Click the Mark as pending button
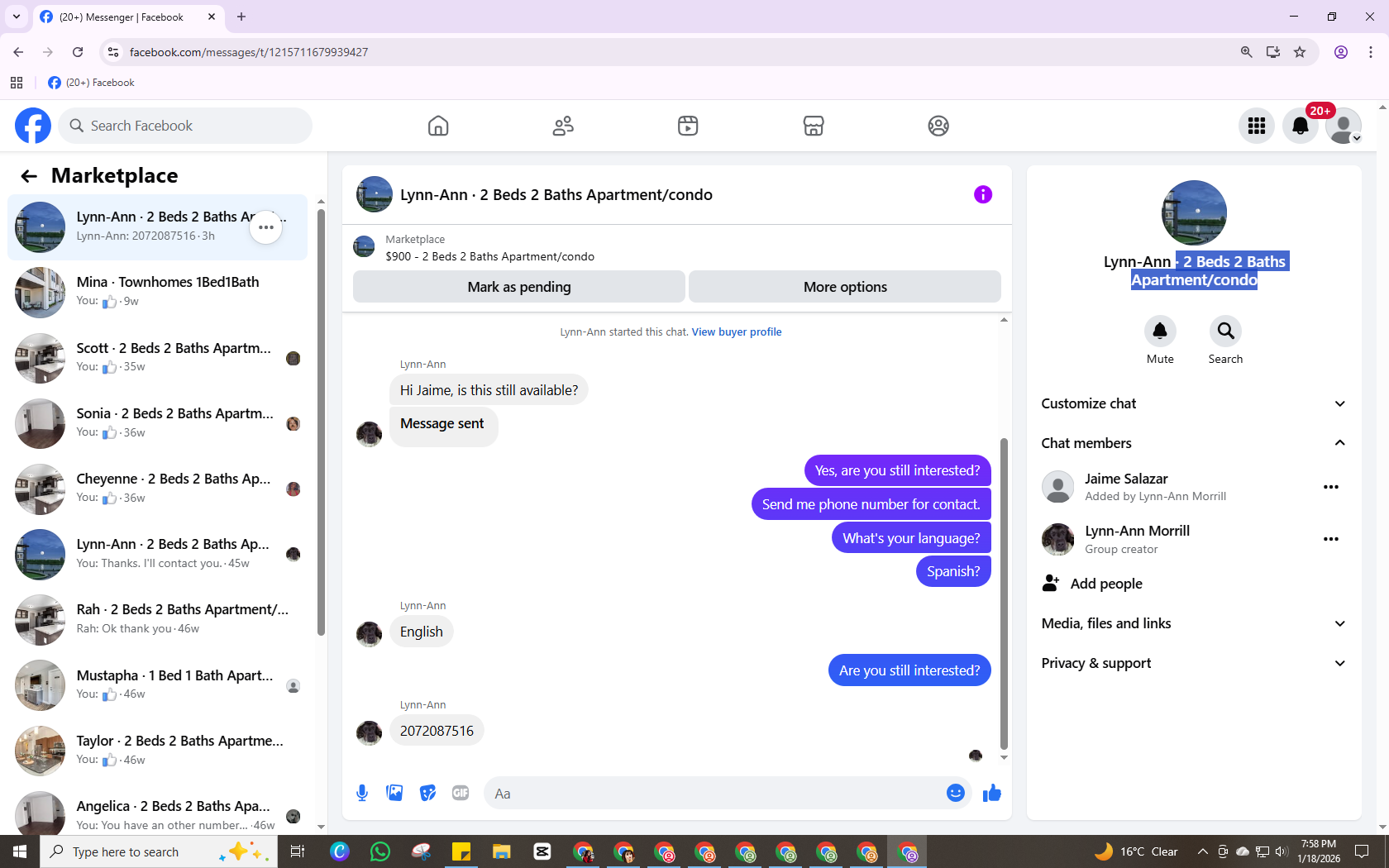1389x868 pixels. pos(519,287)
